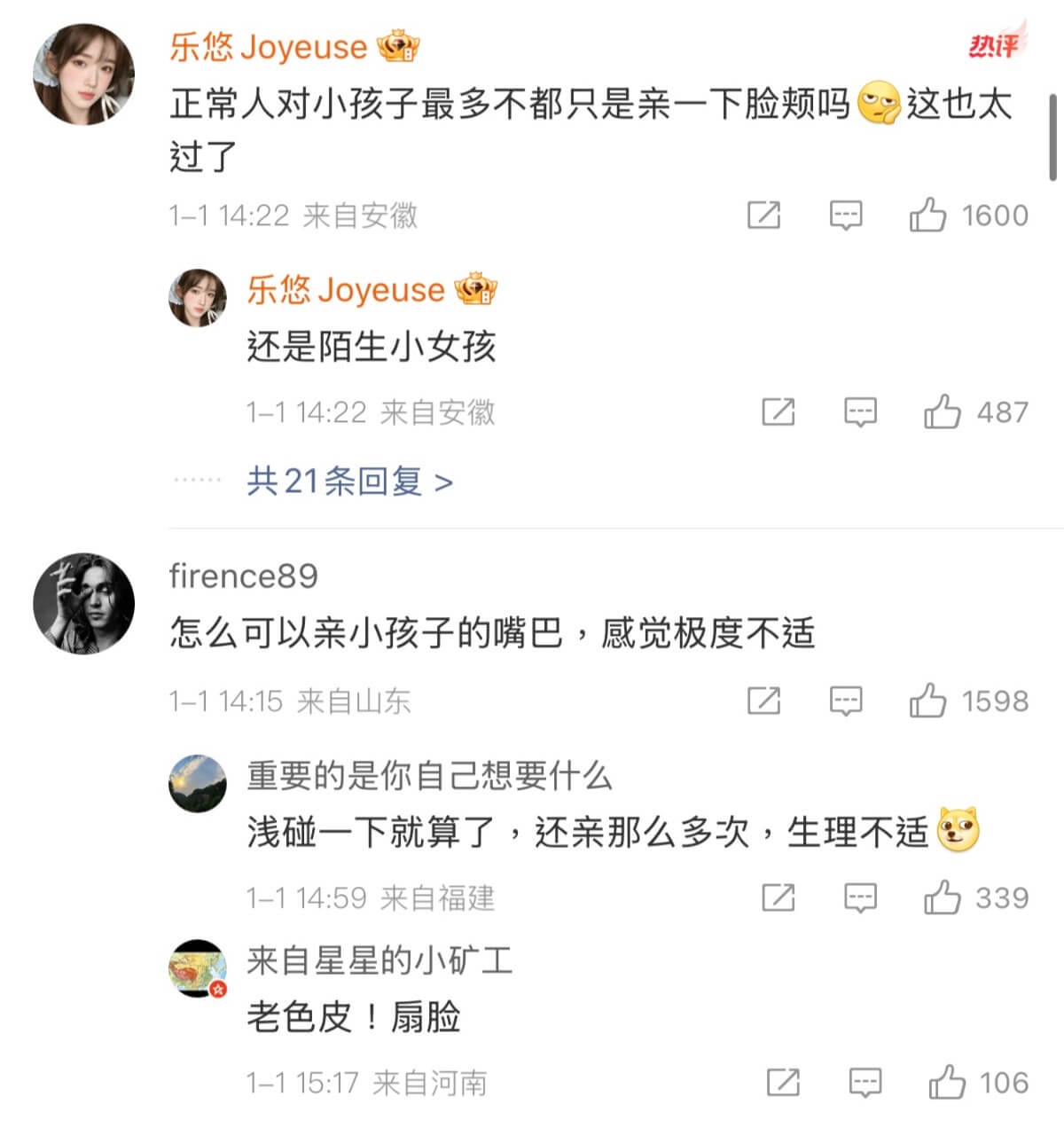The image size is (1064, 1128).
Task: Click the scrollbar on the right edge
Action: (1052, 137)
